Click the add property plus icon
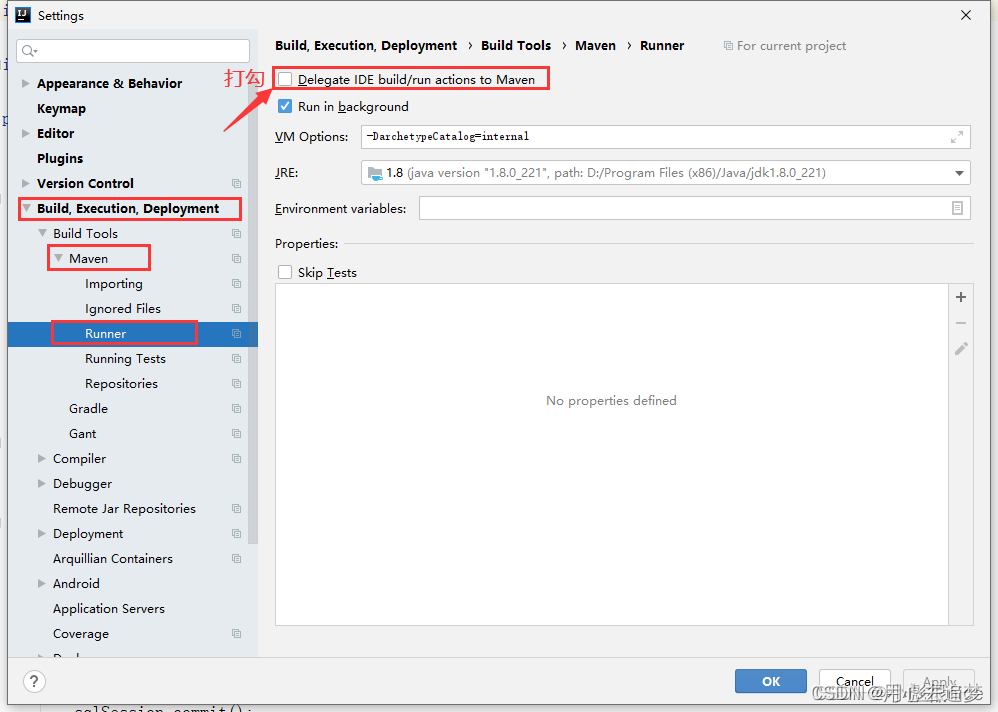The height and width of the screenshot is (712, 998). click(960, 297)
